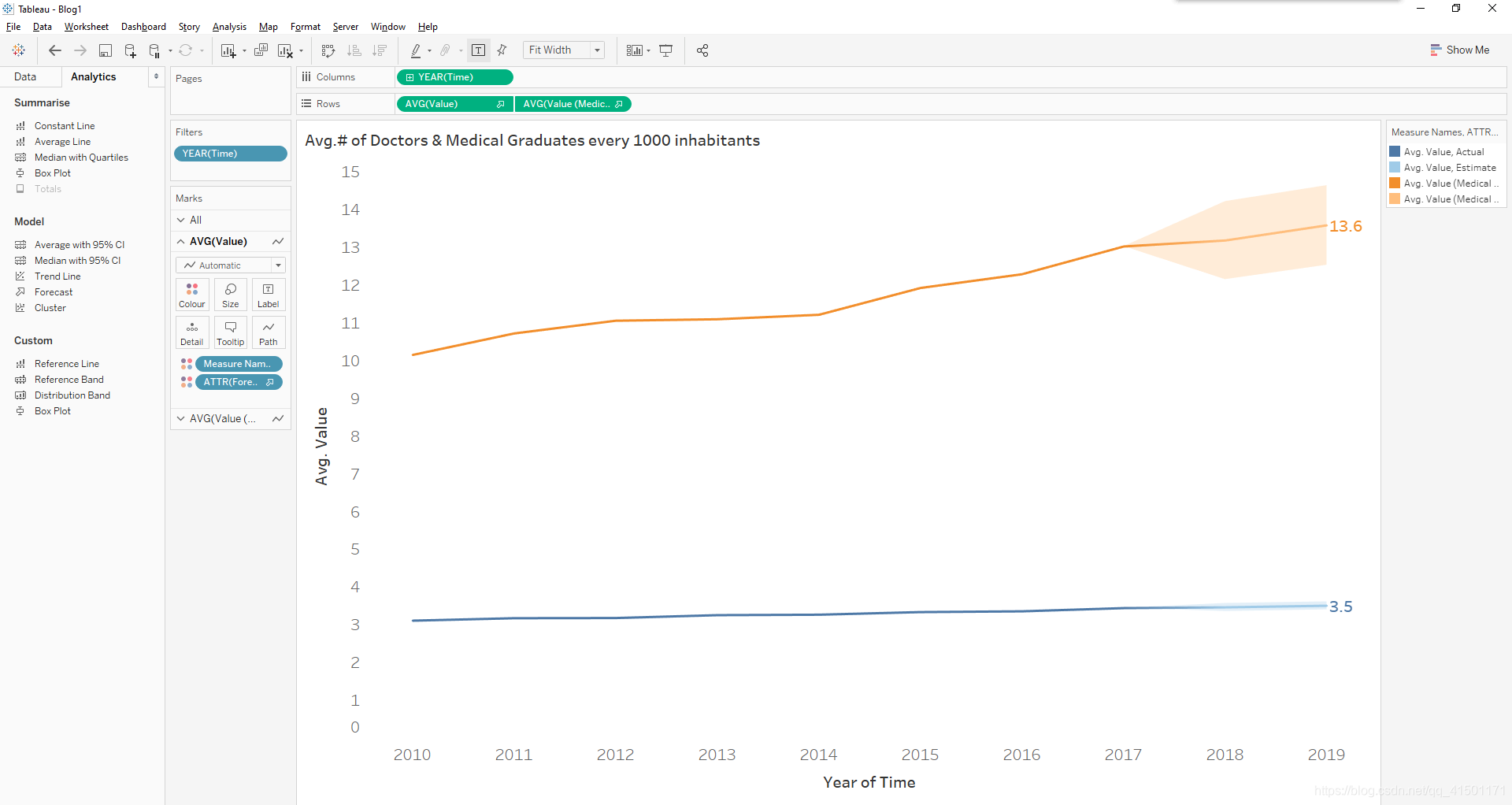1512x805 pixels.
Task: Open the File menu
Action: (x=13, y=27)
